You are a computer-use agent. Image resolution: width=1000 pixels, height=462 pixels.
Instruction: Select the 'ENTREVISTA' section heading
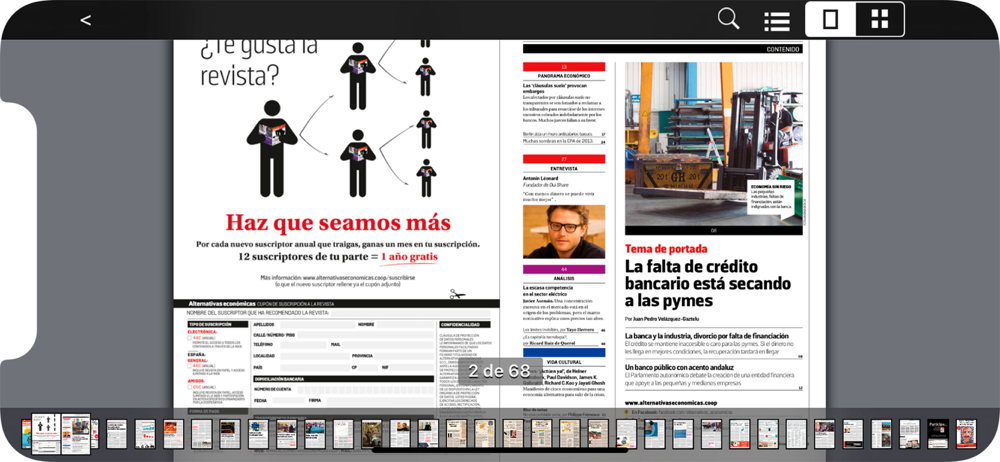point(564,168)
